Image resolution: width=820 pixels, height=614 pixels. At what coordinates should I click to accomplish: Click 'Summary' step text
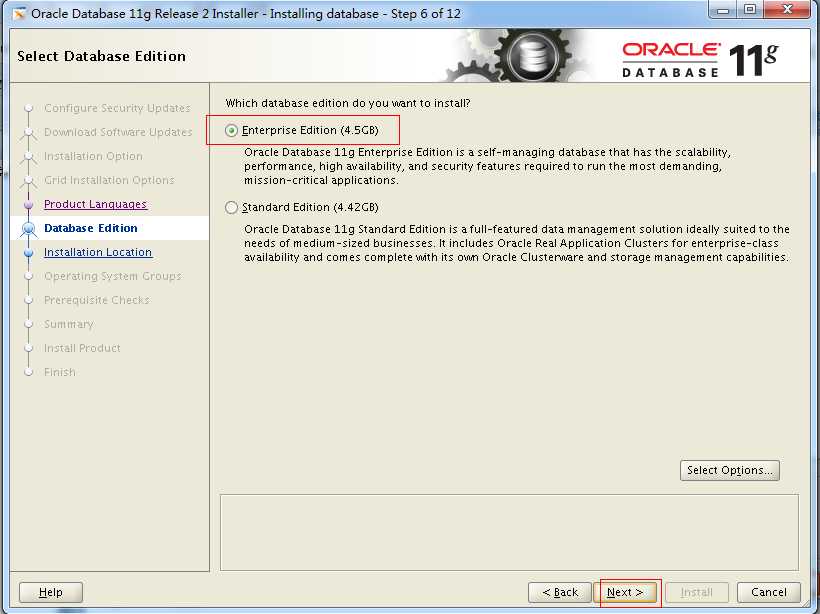pos(69,324)
